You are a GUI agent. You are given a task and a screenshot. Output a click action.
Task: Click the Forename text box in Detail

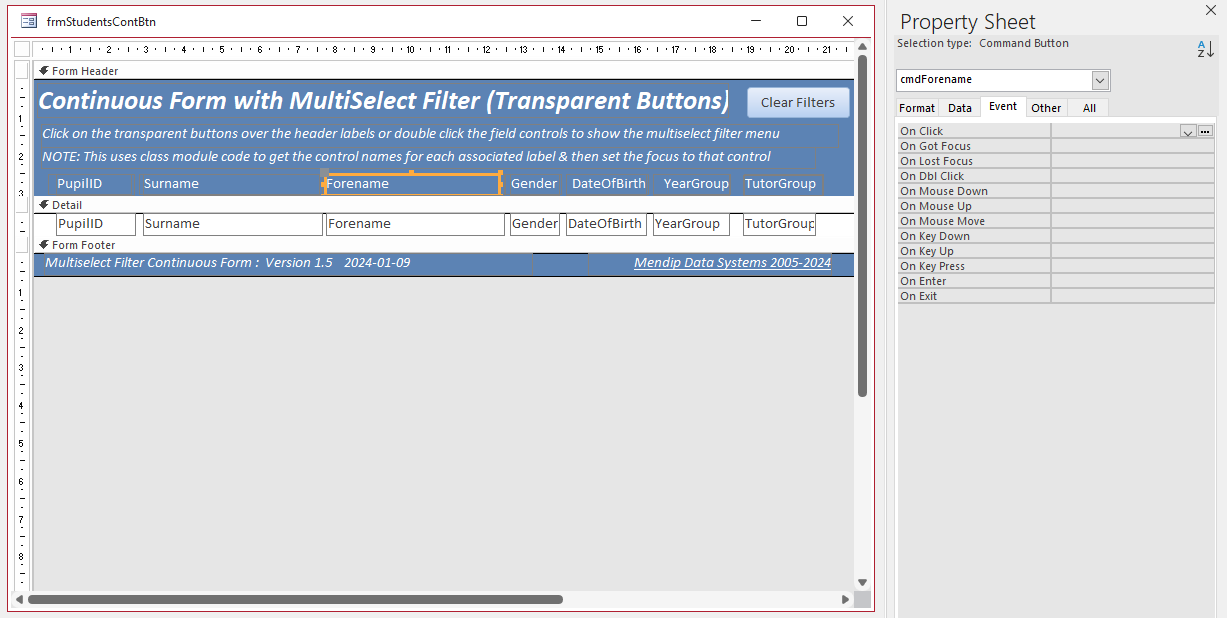[x=415, y=224]
